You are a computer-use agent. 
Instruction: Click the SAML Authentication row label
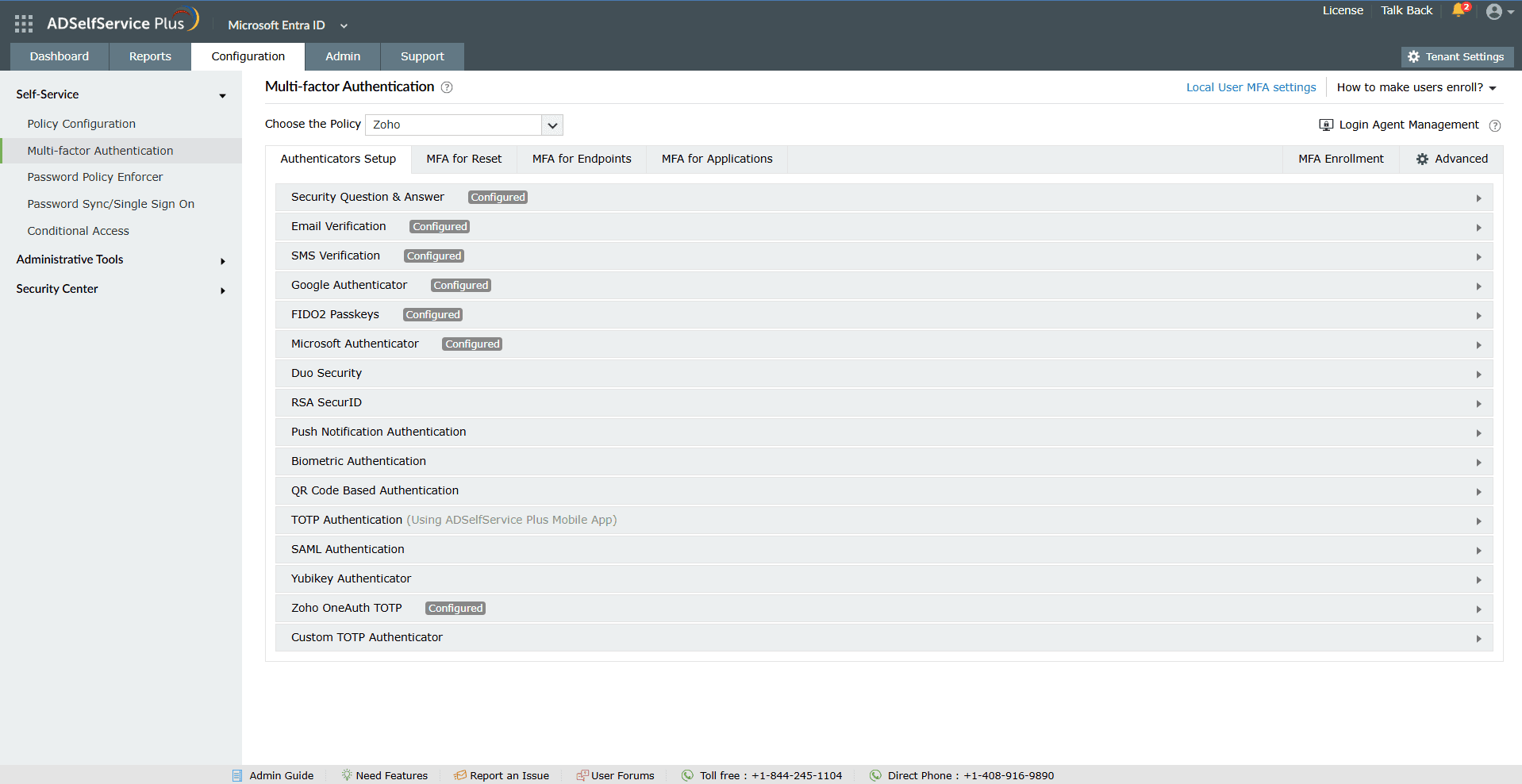(x=348, y=549)
